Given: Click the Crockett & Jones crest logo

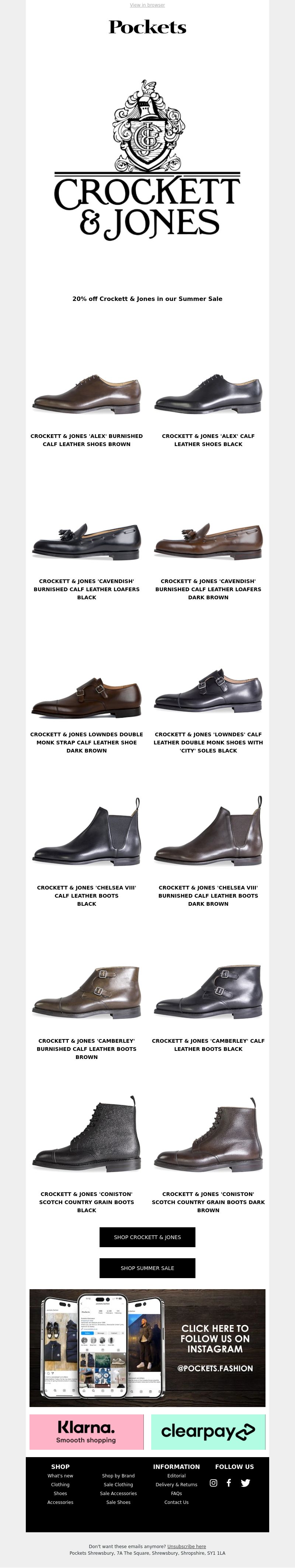Looking at the screenshot, I should (x=147, y=160).
